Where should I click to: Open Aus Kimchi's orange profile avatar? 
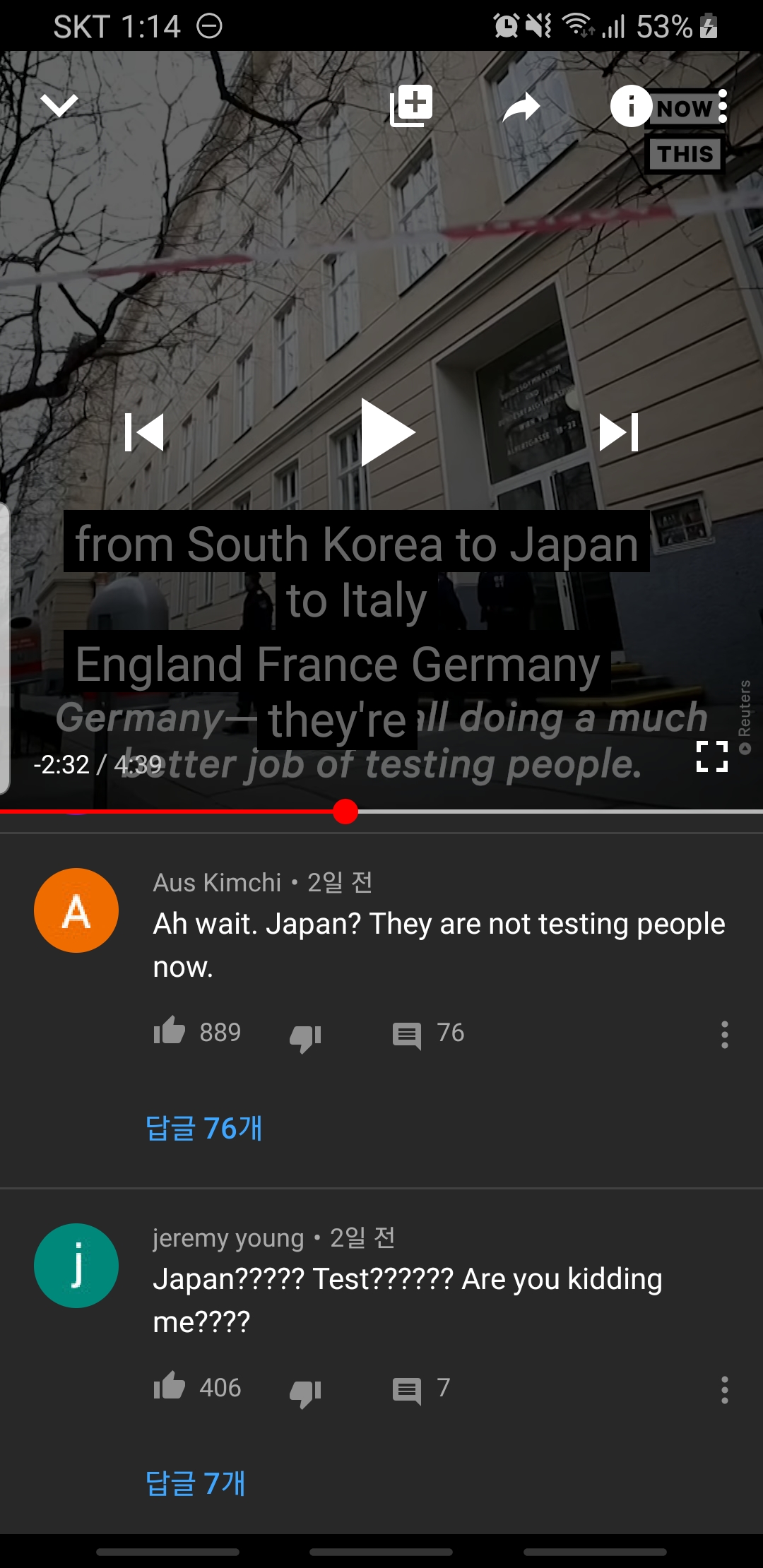pos(76,910)
